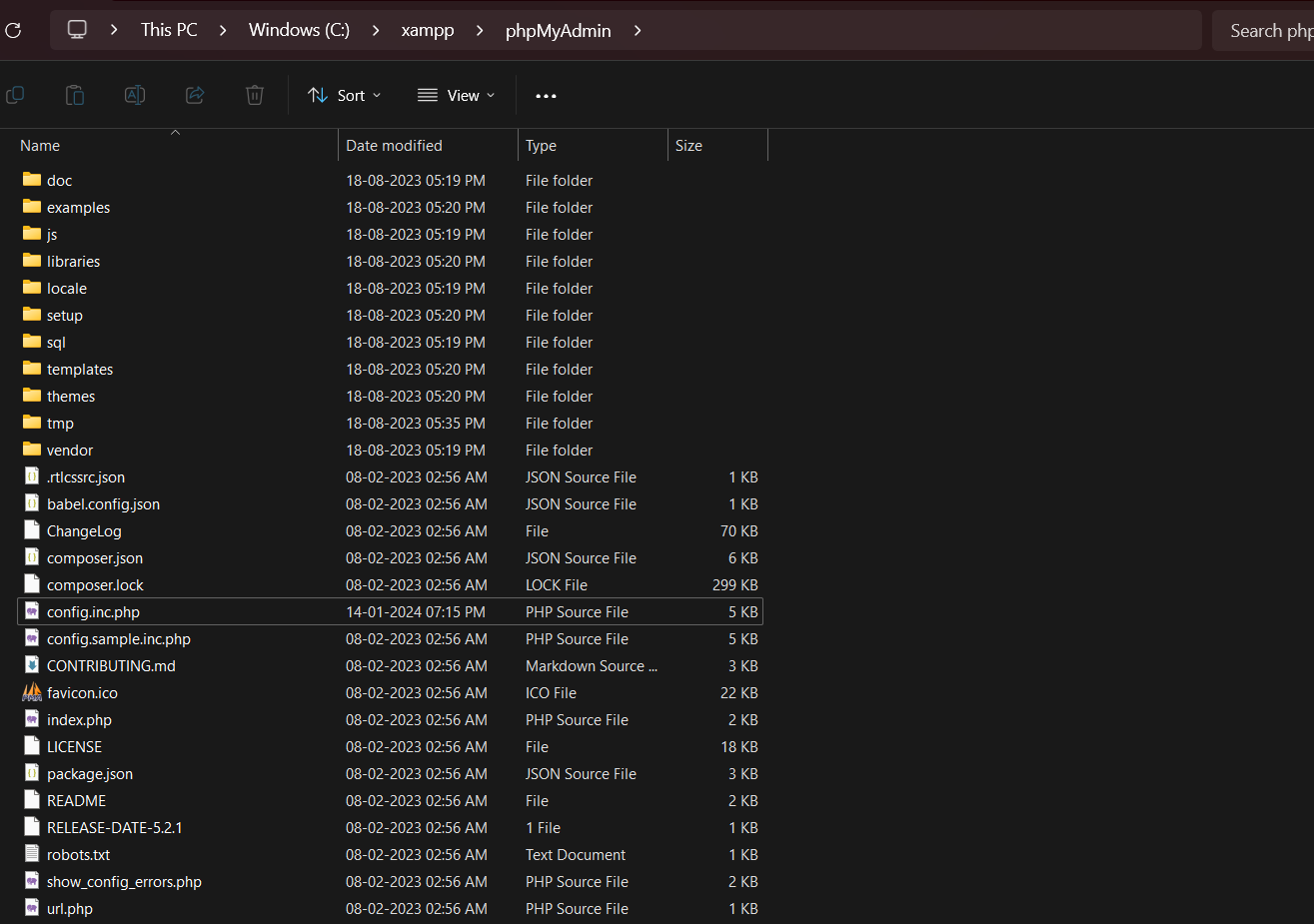Screen dimensions: 1314x924
Task: Click the Refresh icon beside the address bar
Action: point(13,30)
